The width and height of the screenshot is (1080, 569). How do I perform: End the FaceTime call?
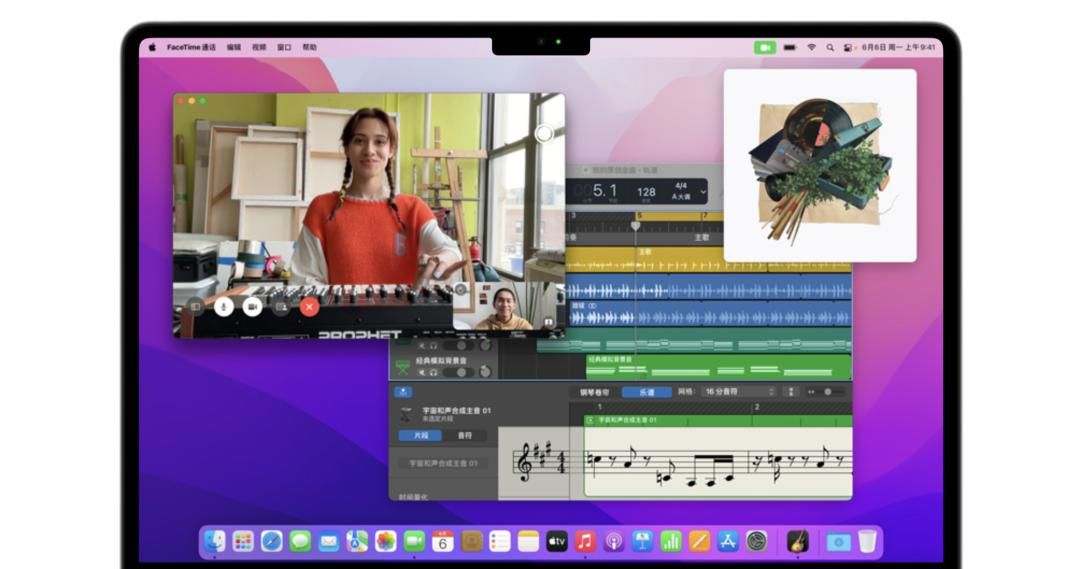[309, 307]
